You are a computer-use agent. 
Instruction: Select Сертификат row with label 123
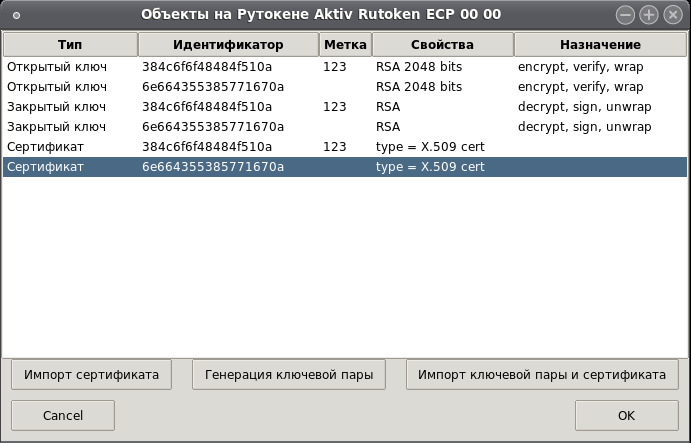coord(345,147)
